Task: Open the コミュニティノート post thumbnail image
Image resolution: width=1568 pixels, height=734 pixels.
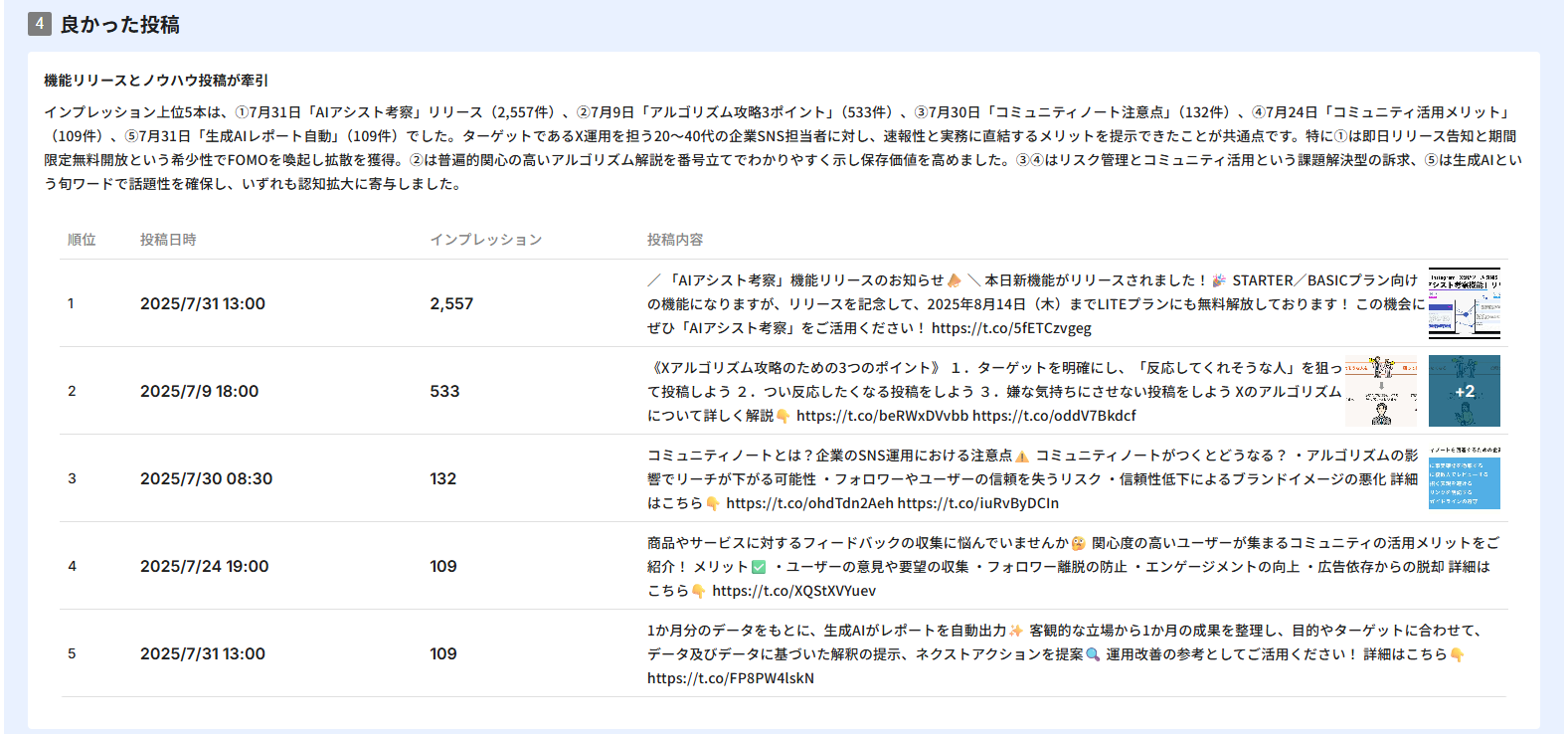Action: [x=1464, y=478]
